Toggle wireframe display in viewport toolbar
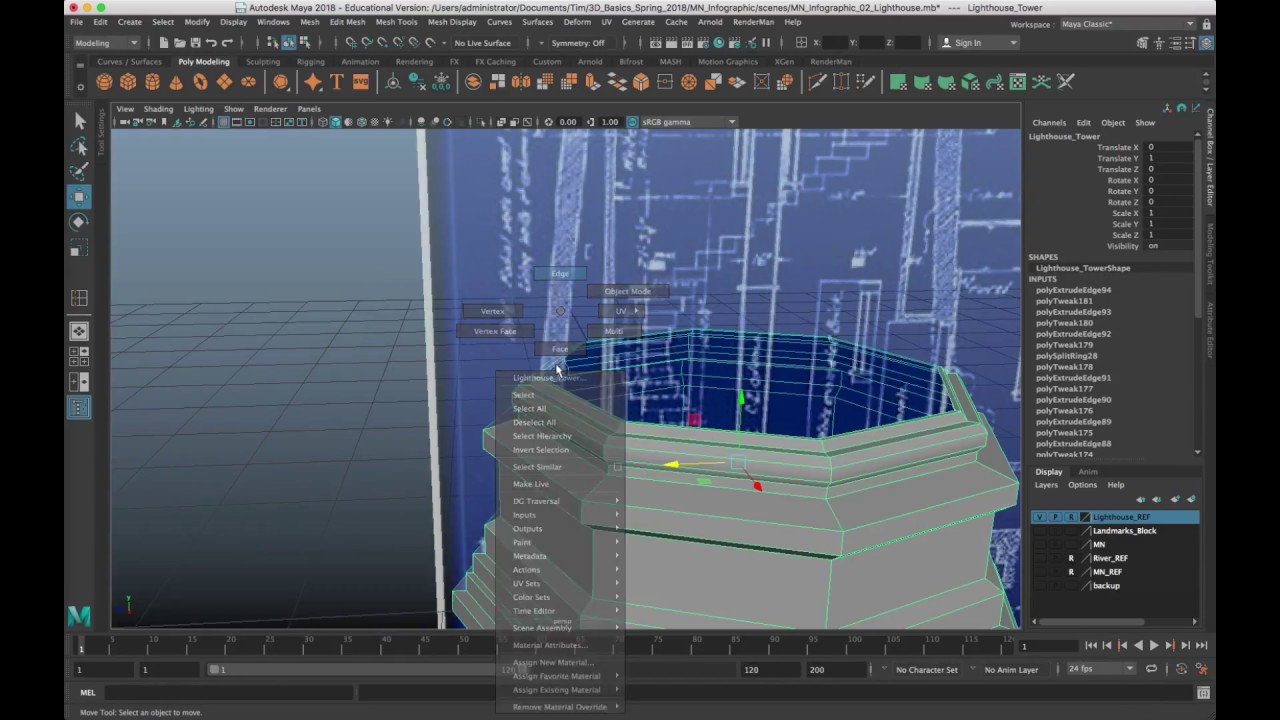The width and height of the screenshot is (1280, 720). pyautogui.click(x=323, y=122)
